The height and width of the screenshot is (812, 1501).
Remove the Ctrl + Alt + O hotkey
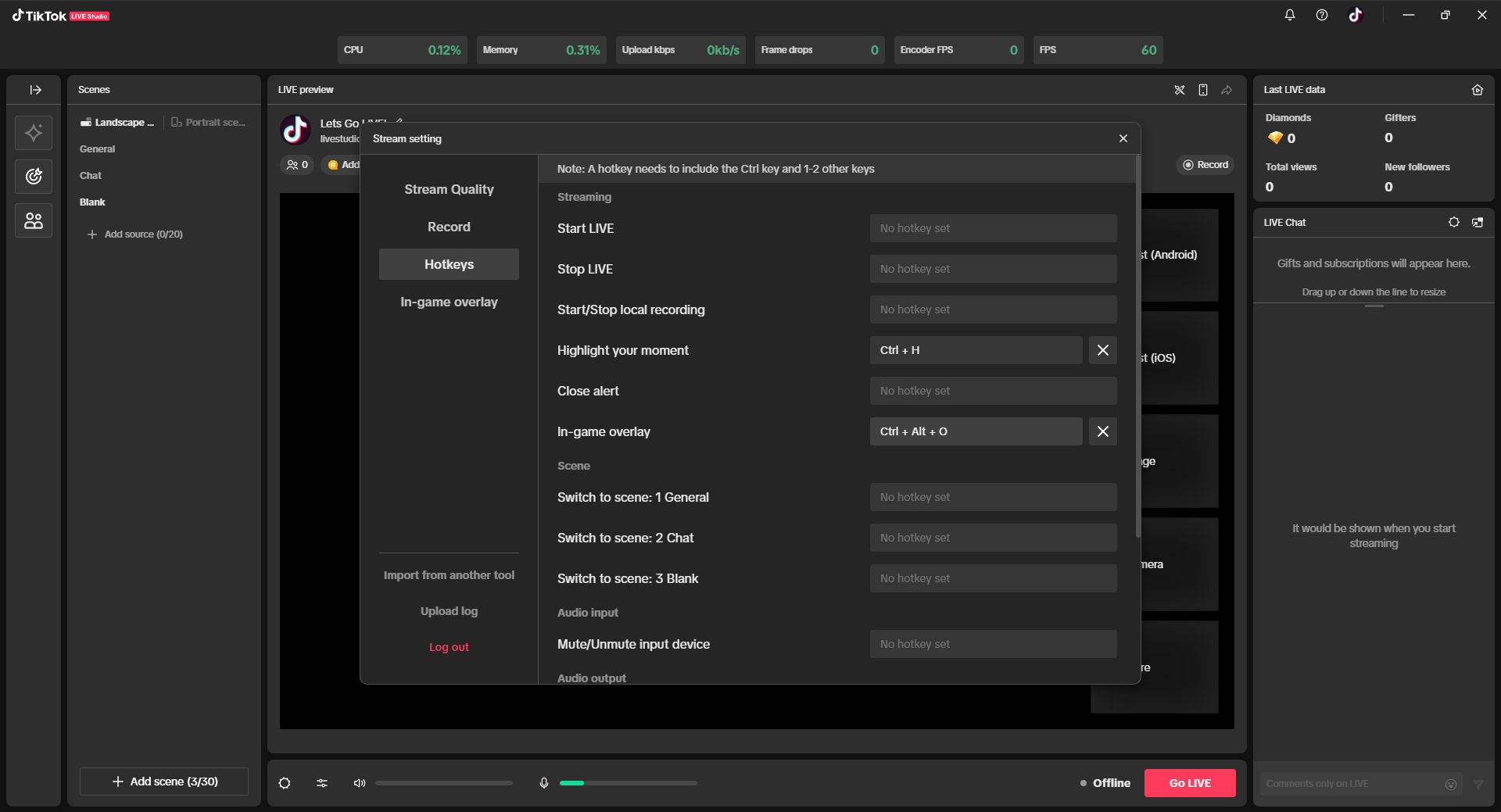[x=1102, y=431]
